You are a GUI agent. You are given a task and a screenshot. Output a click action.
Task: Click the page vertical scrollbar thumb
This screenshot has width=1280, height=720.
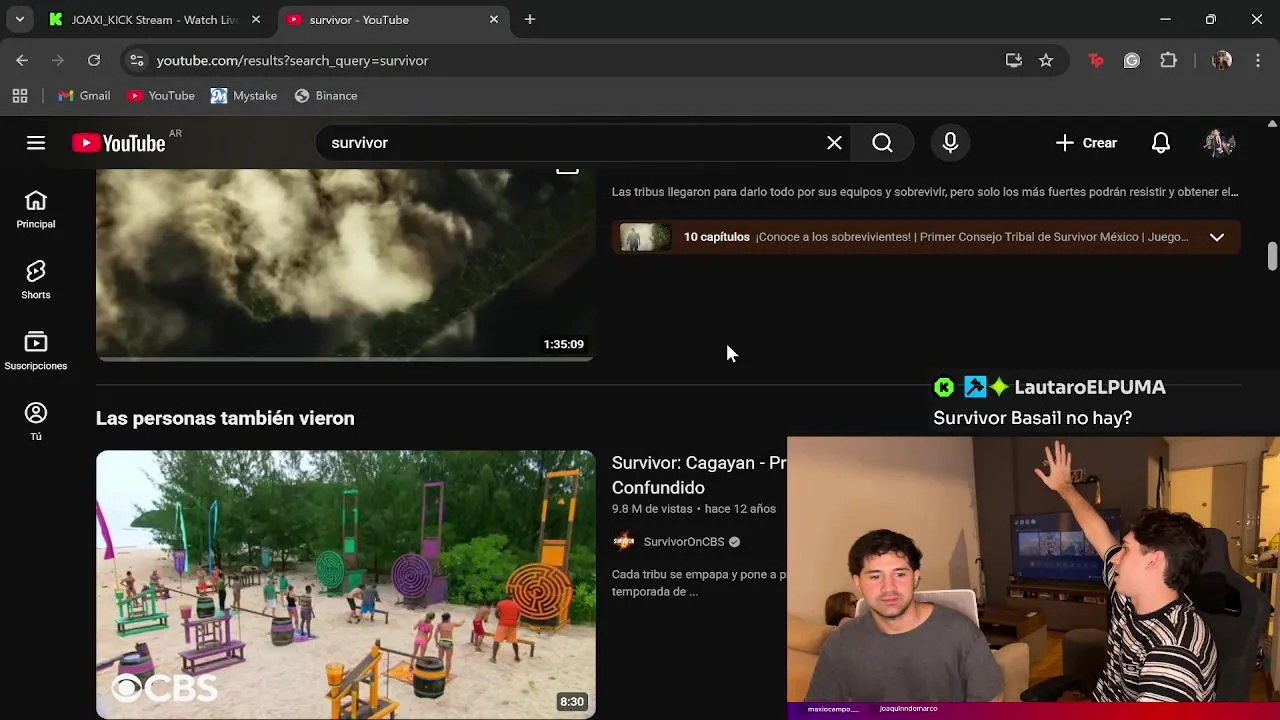[x=1272, y=256]
